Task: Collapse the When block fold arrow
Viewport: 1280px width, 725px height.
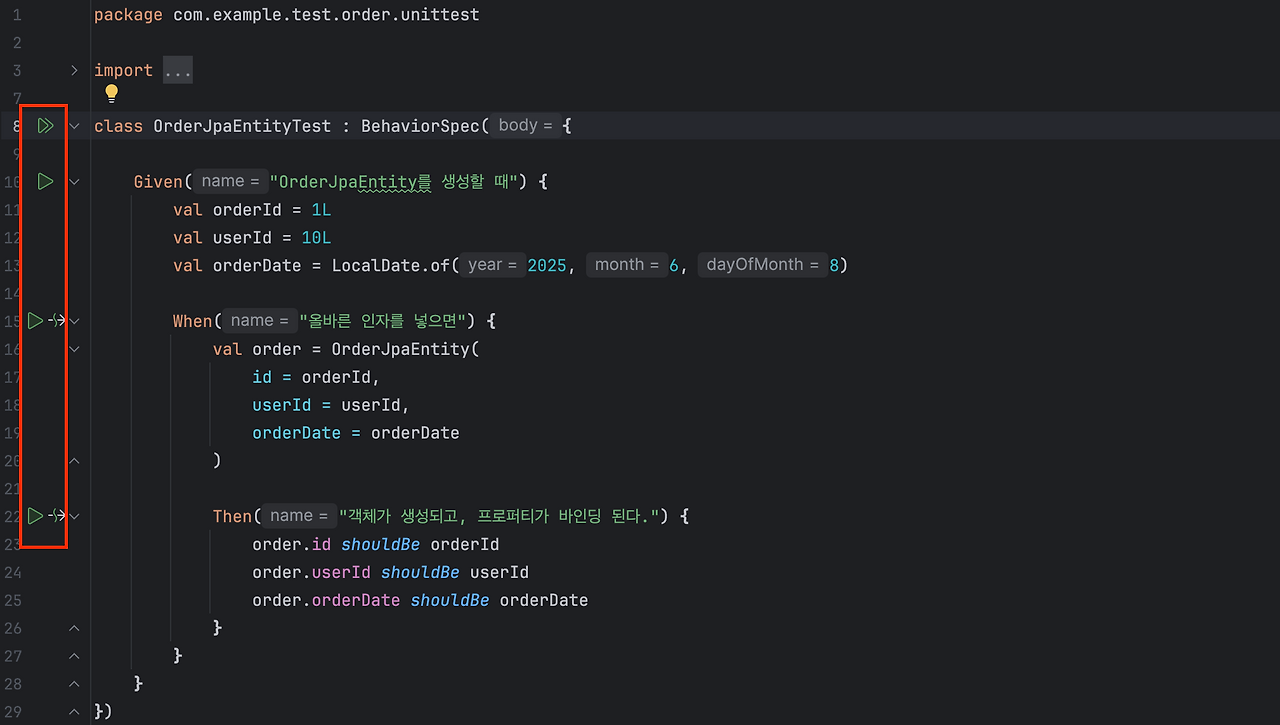Action: (x=74, y=321)
